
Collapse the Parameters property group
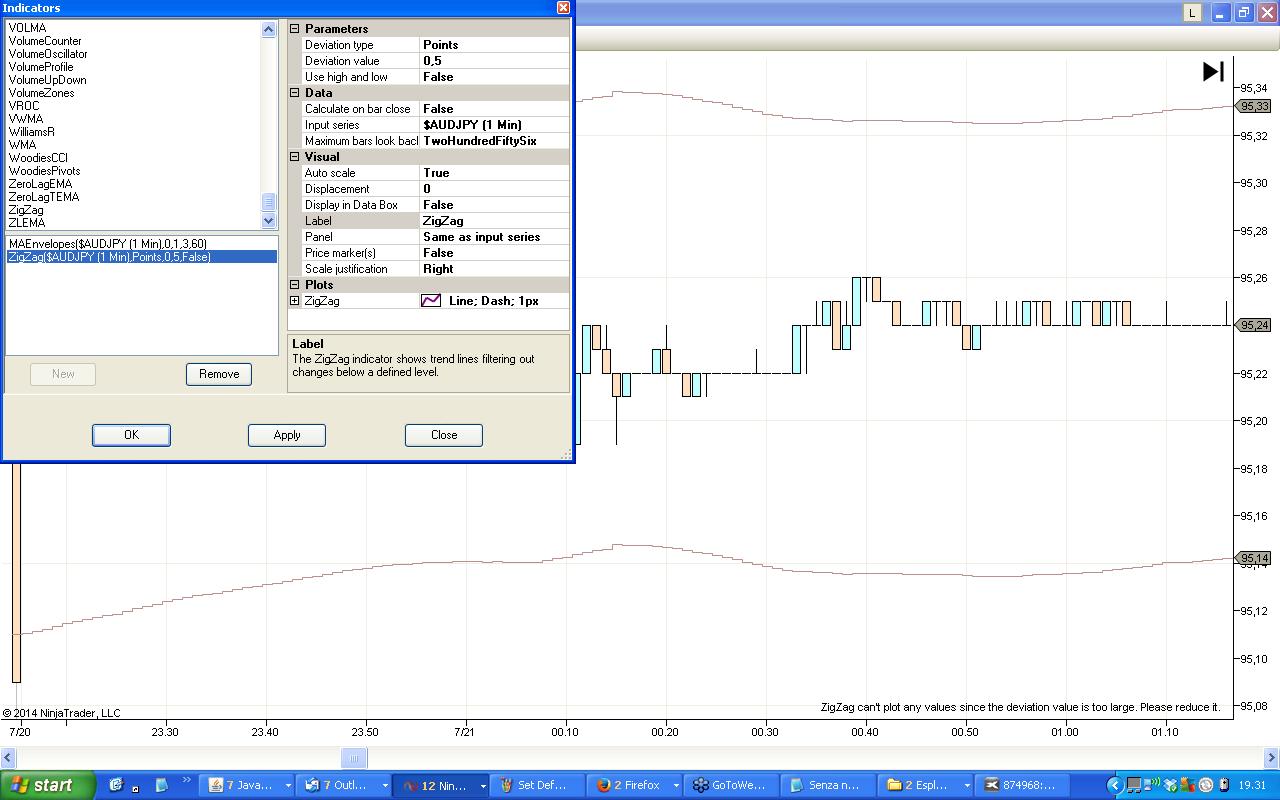click(295, 29)
